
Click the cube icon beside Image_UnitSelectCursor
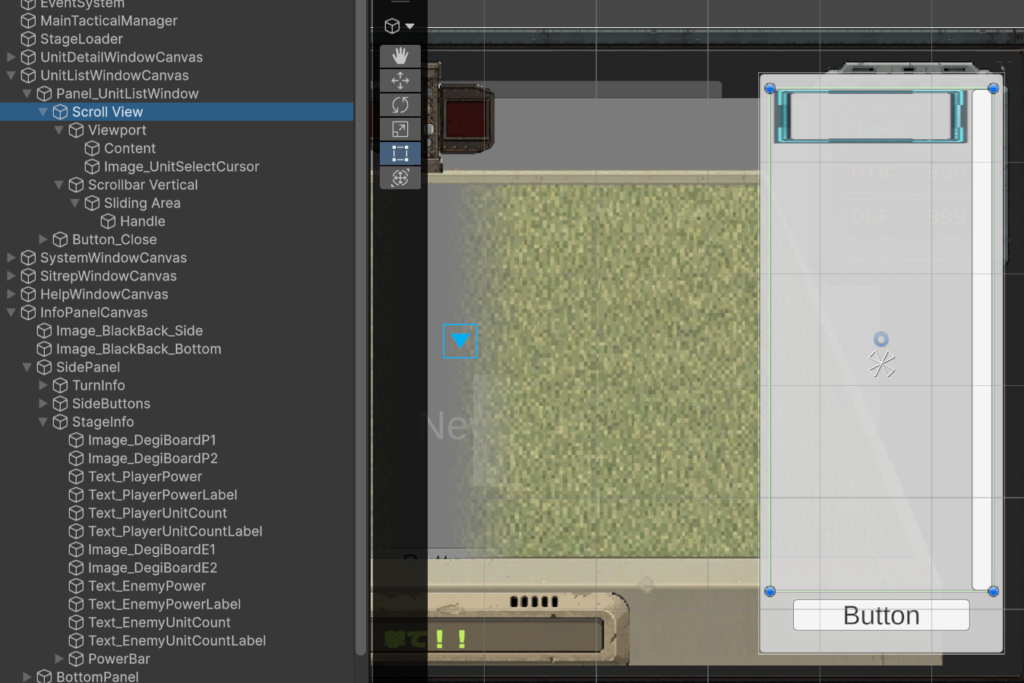pos(92,167)
